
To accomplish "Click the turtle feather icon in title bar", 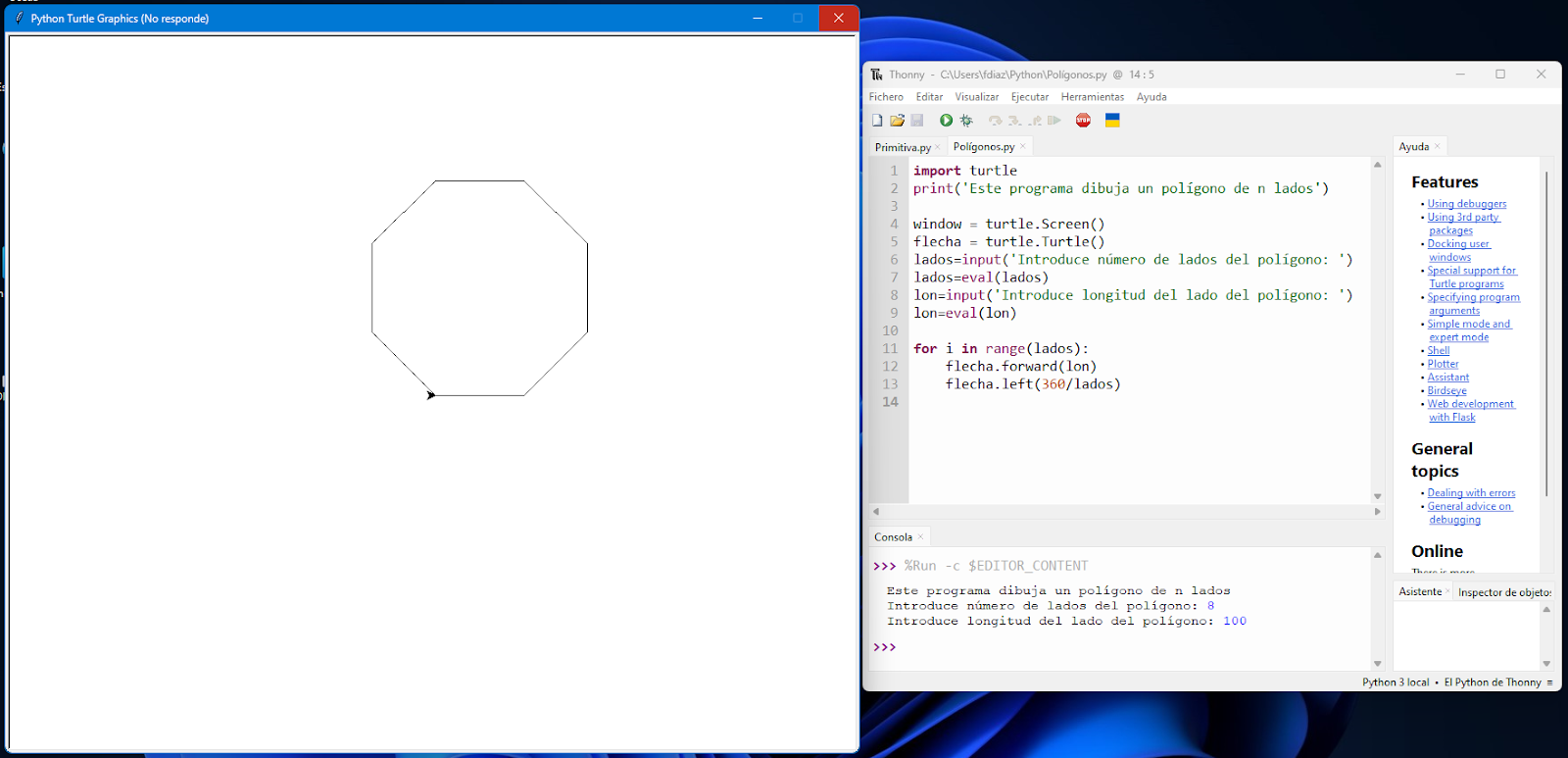I will (x=19, y=18).
